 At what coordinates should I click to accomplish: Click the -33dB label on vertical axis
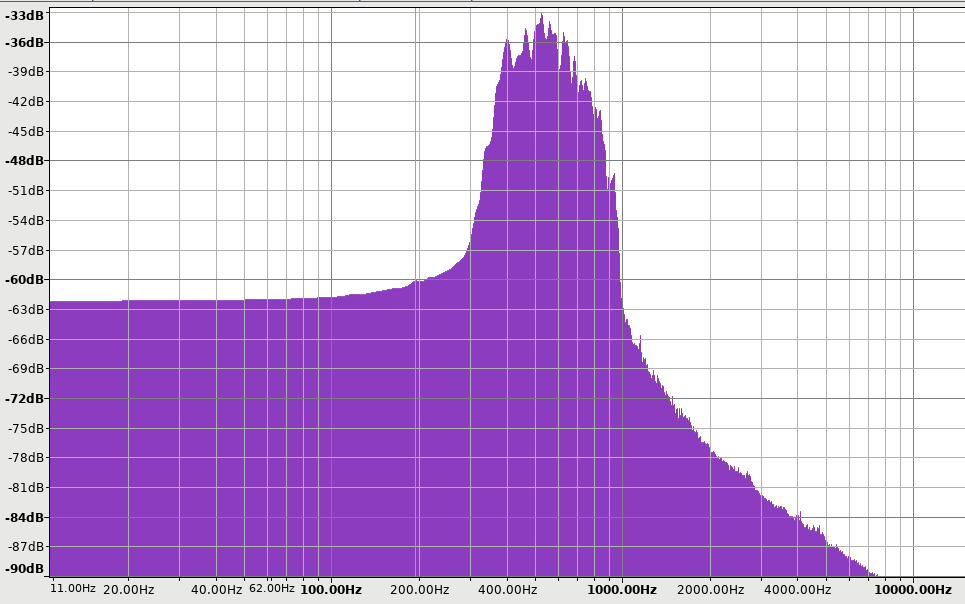pyautogui.click(x=24, y=16)
